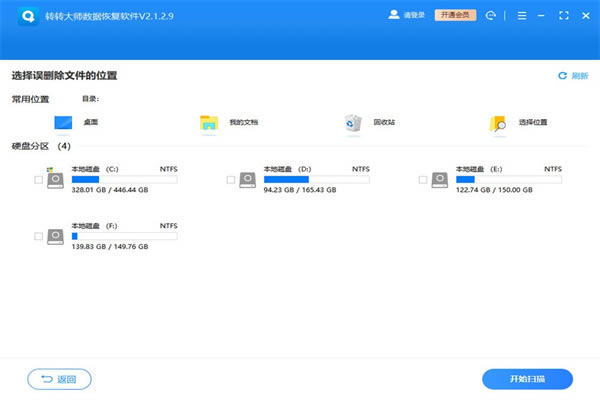Start scanning with the 开始扫描 button
The image size is (600, 400).
tap(527, 379)
